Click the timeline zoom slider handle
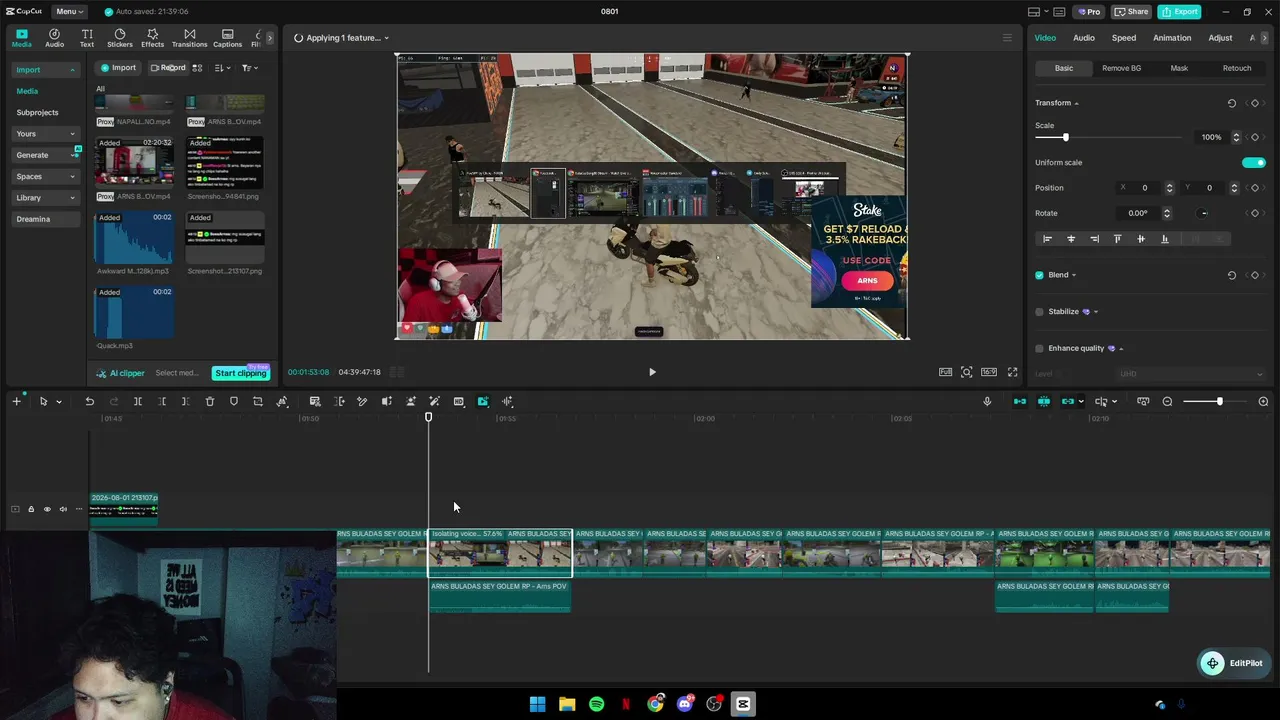The width and height of the screenshot is (1280, 720). (x=1219, y=401)
